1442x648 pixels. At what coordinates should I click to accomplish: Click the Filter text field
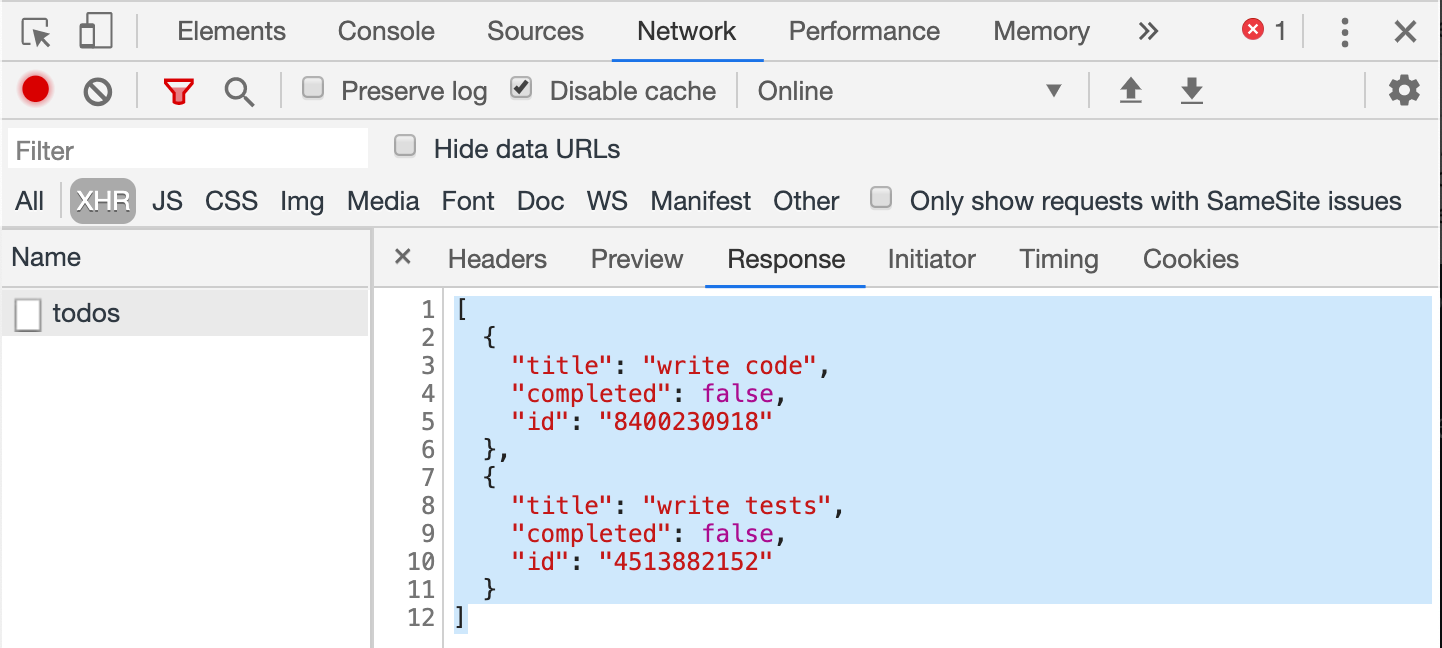coord(188,150)
